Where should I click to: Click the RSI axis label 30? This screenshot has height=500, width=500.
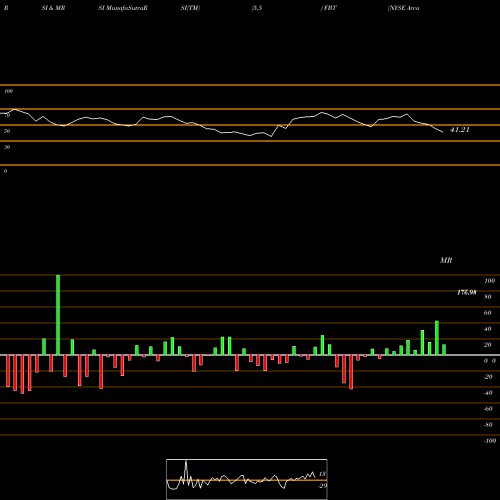tap(7, 147)
